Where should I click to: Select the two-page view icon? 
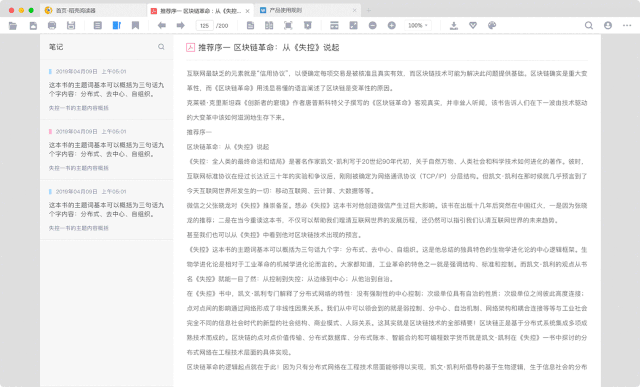269,25
